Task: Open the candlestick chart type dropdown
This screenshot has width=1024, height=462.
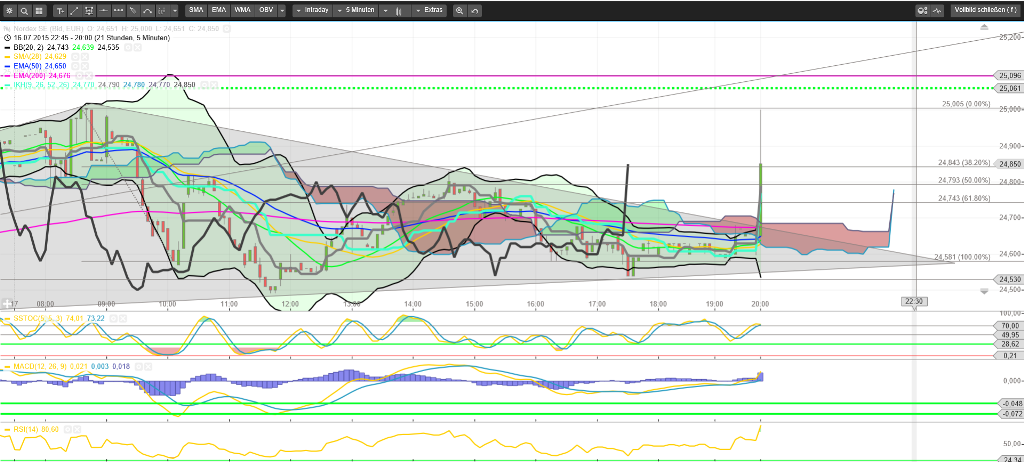Action: [x=396, y=10]
